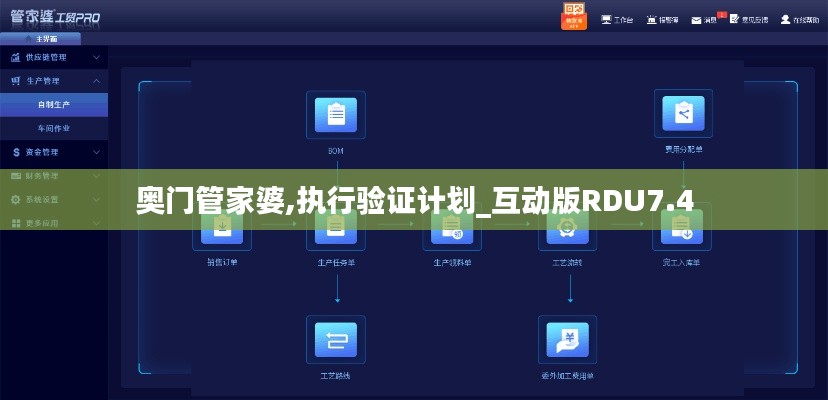This screenshot has height=400, width=828.
Task: Click the 报警簿 text link
Action: (x=669, y=20)
